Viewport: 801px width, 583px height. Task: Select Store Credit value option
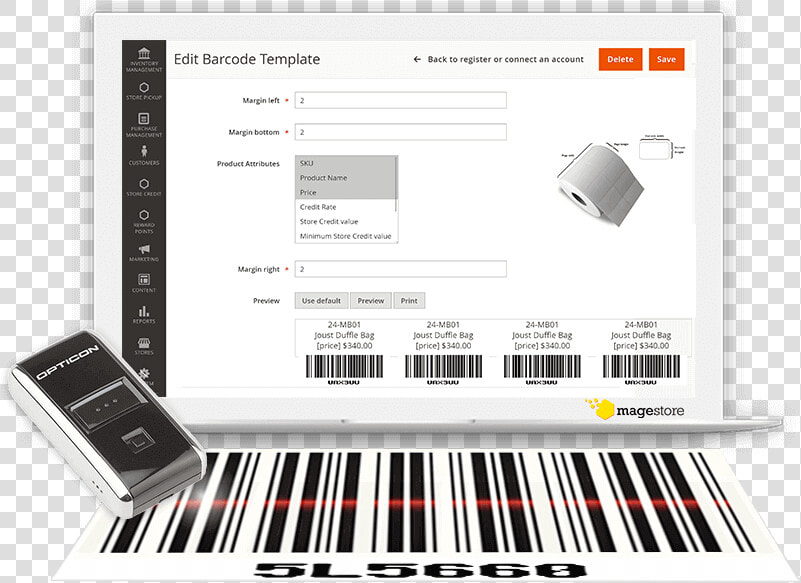345,221
